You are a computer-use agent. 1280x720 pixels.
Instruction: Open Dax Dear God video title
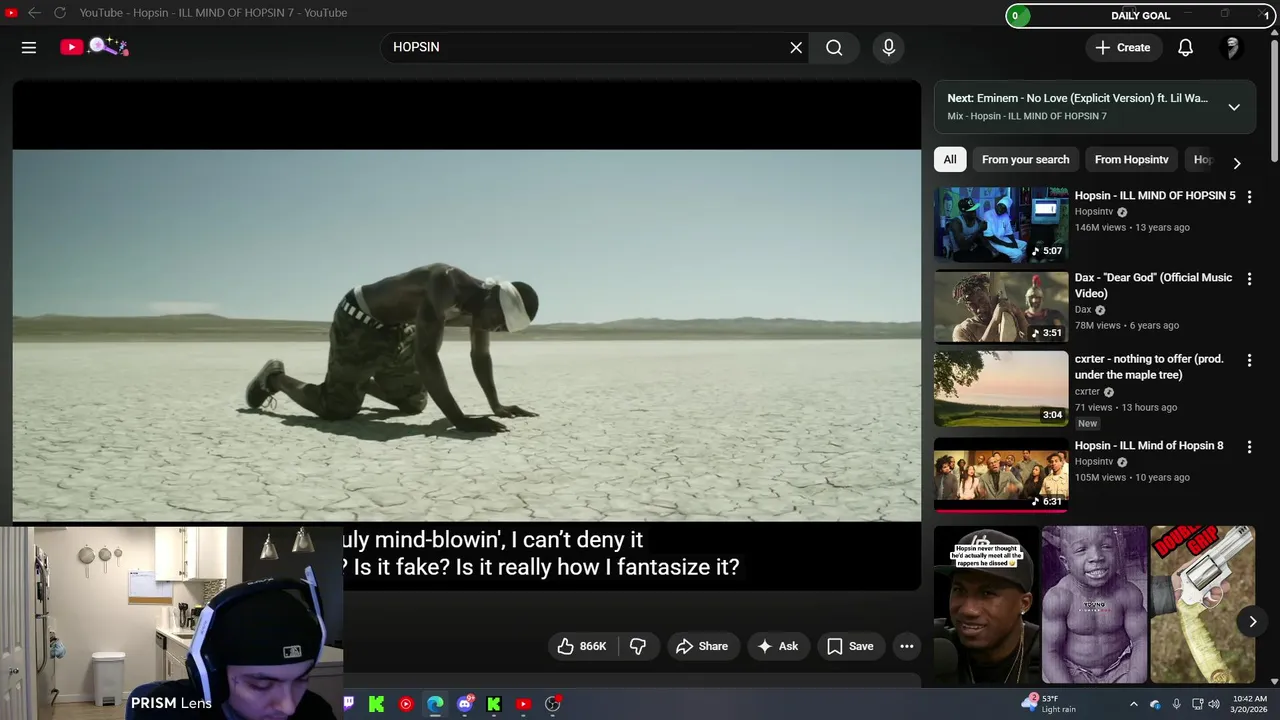pos(1153,285)
